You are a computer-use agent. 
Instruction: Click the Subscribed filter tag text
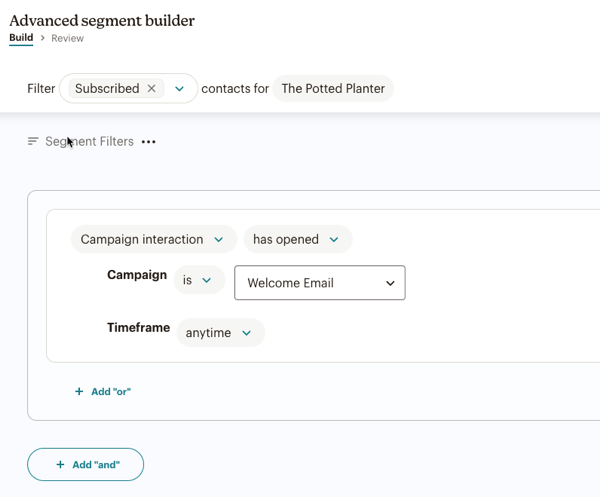point(107,88)
